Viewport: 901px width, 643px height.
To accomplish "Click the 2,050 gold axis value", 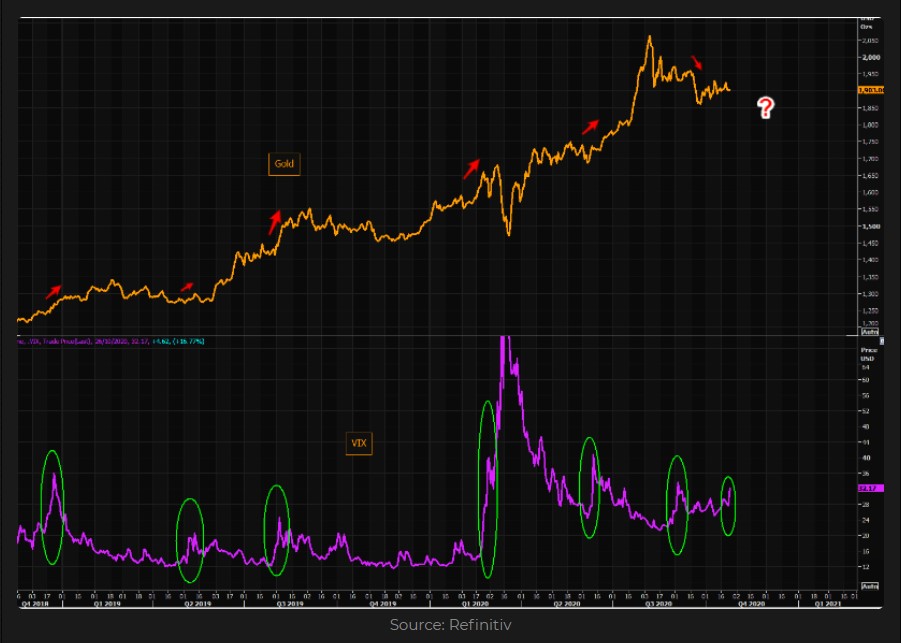I will tap(871, 40).
